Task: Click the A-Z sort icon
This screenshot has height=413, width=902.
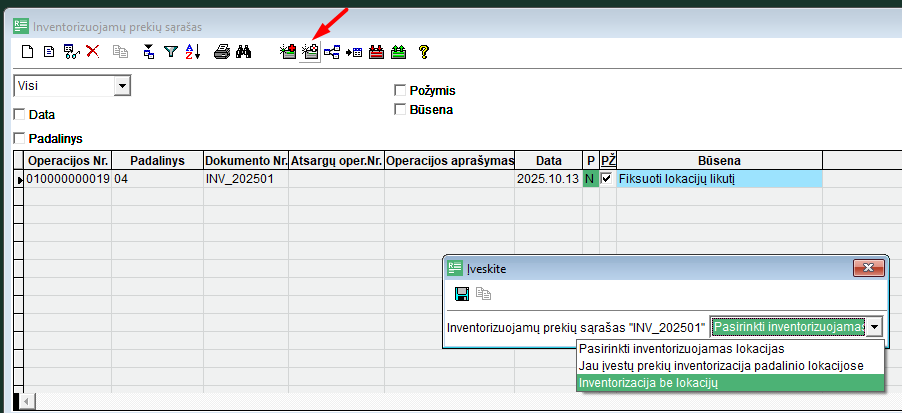Action: pyautogui.click(x=193, y=51)
